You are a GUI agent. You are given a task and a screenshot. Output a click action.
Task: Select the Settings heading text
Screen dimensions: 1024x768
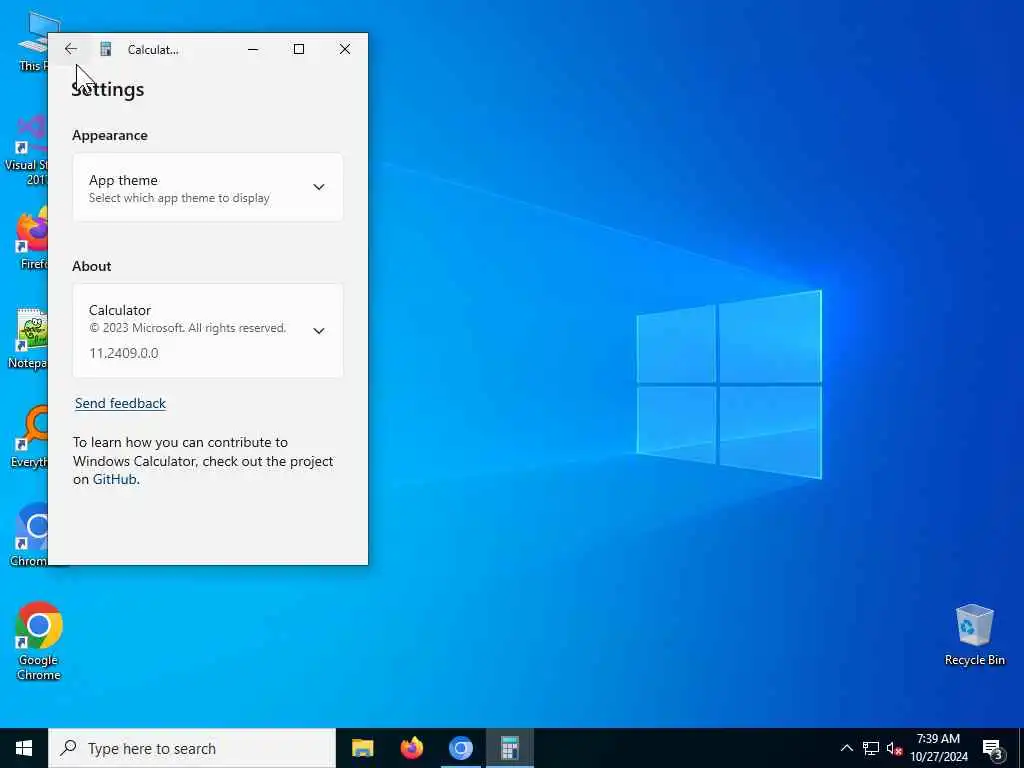108,89
